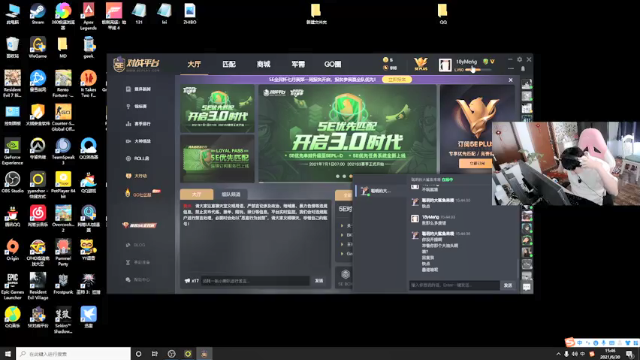Switch to the 大厅 top navigation tab
Image resolution: width=640 pixels, height=360 pixels.
pos(194,64)
